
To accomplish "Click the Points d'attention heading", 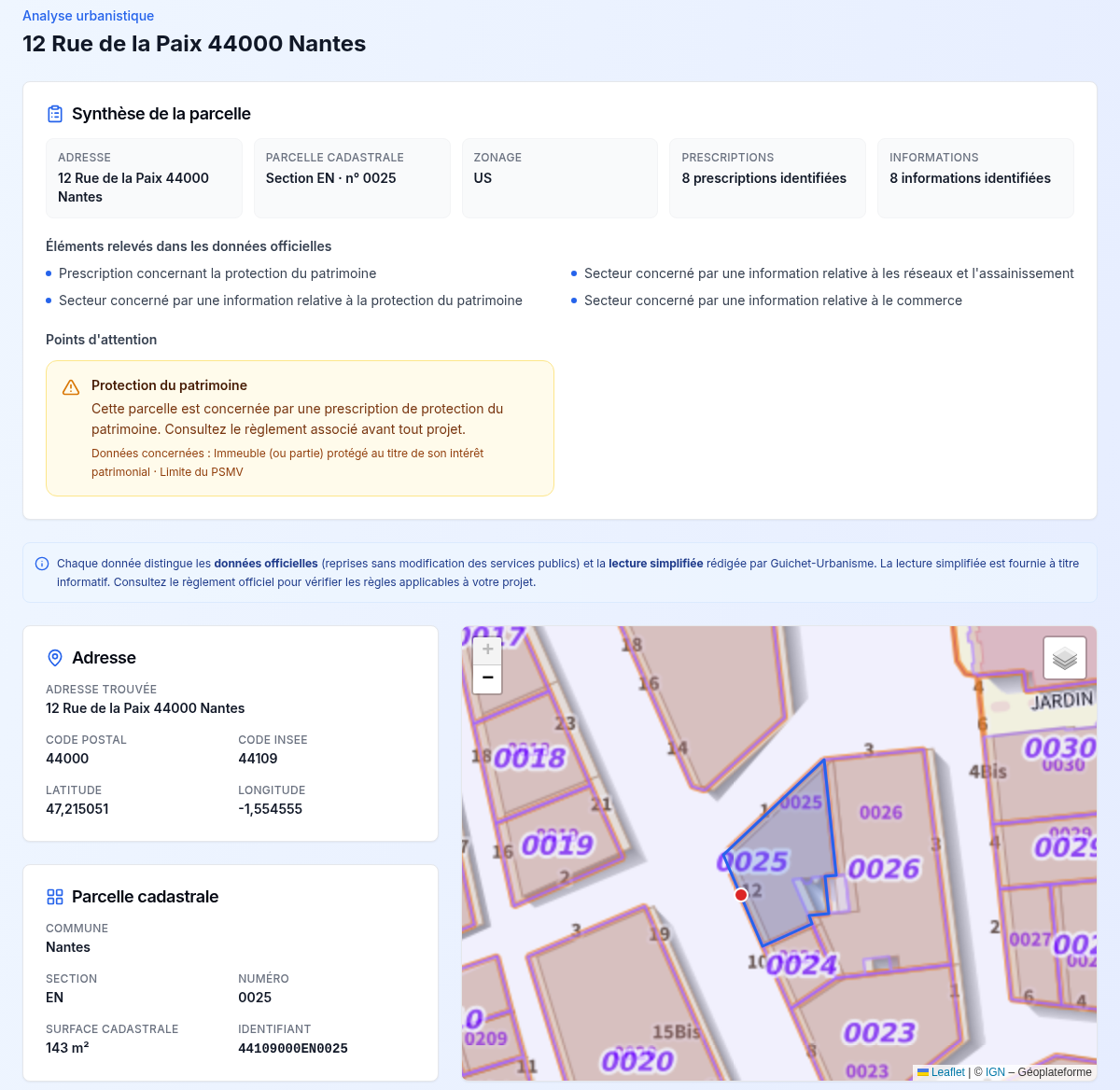I will tap(101, 340).
